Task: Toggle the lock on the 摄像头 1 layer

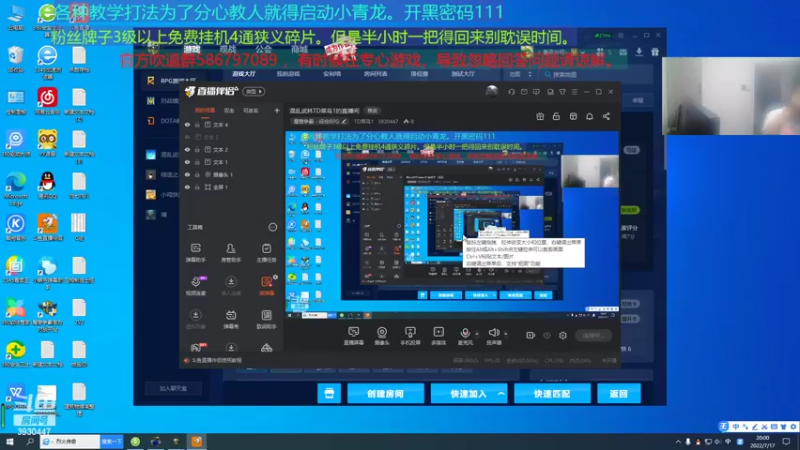Action: [x=197, y=174]
